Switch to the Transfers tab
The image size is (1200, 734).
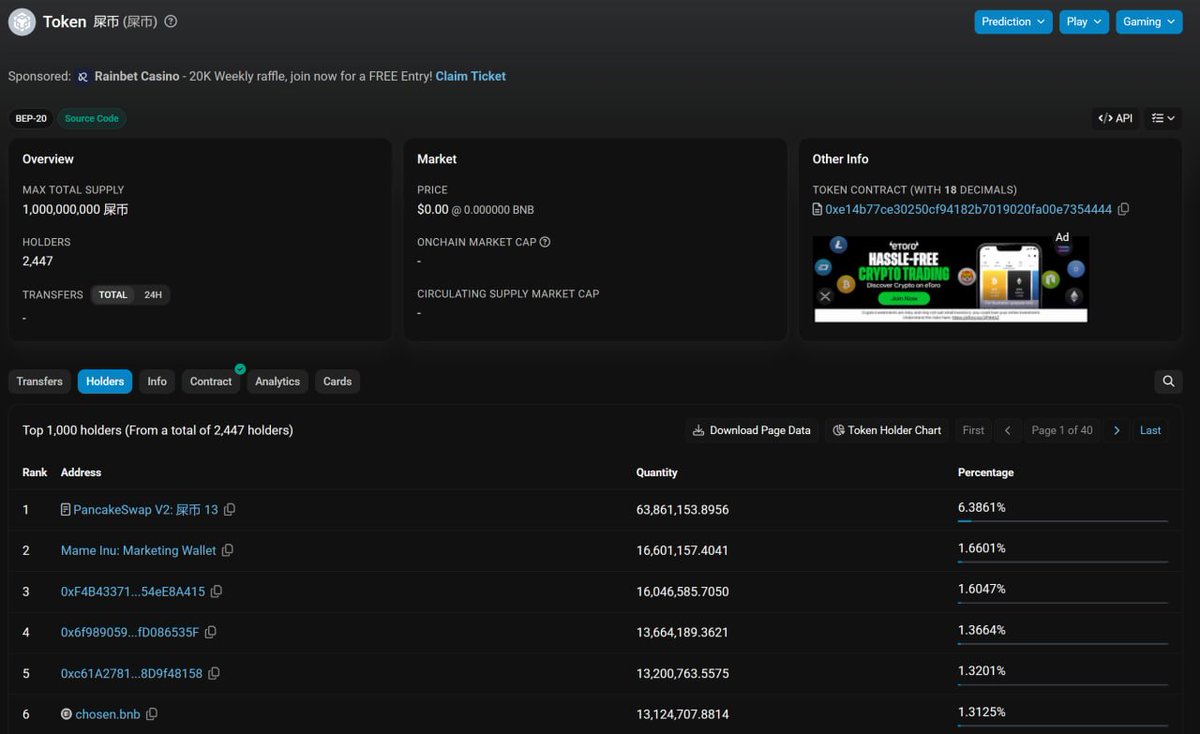40,381
